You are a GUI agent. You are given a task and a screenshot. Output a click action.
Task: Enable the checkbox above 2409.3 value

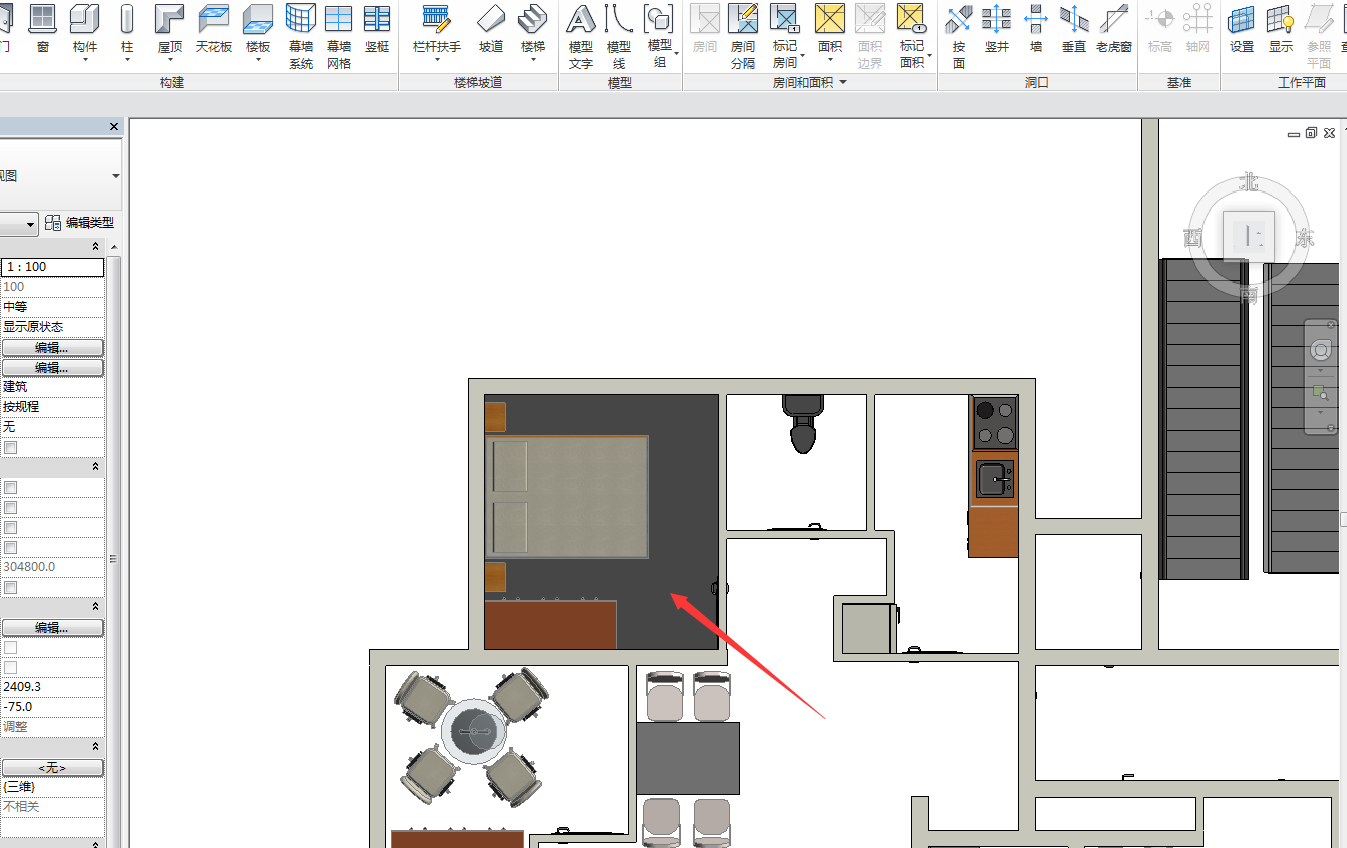(x=10, y=667)
